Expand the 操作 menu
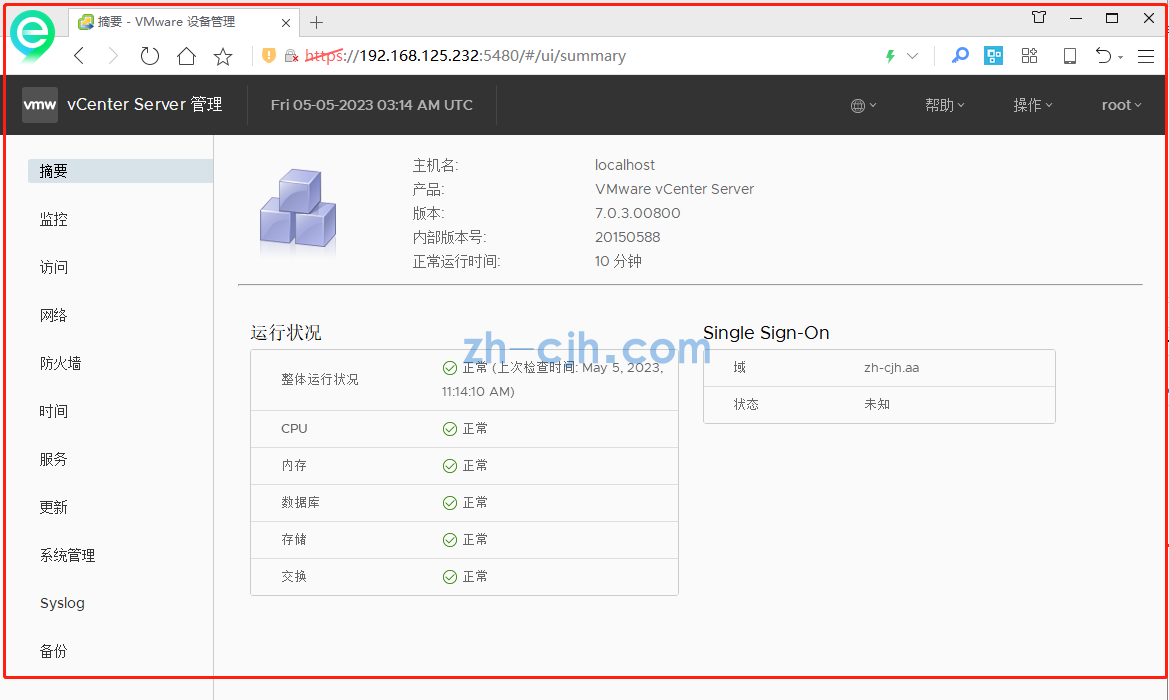 click(1033, 105)
